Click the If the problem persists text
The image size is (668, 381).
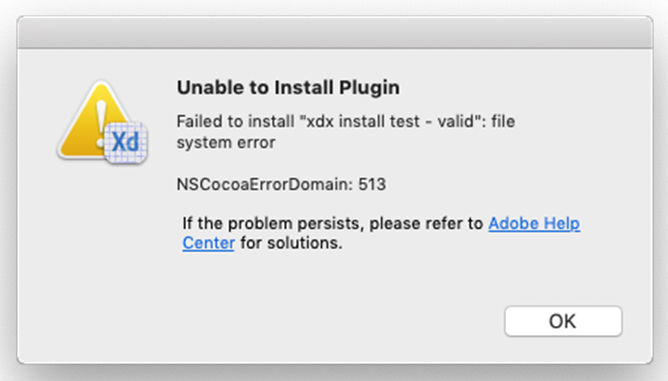273,223
